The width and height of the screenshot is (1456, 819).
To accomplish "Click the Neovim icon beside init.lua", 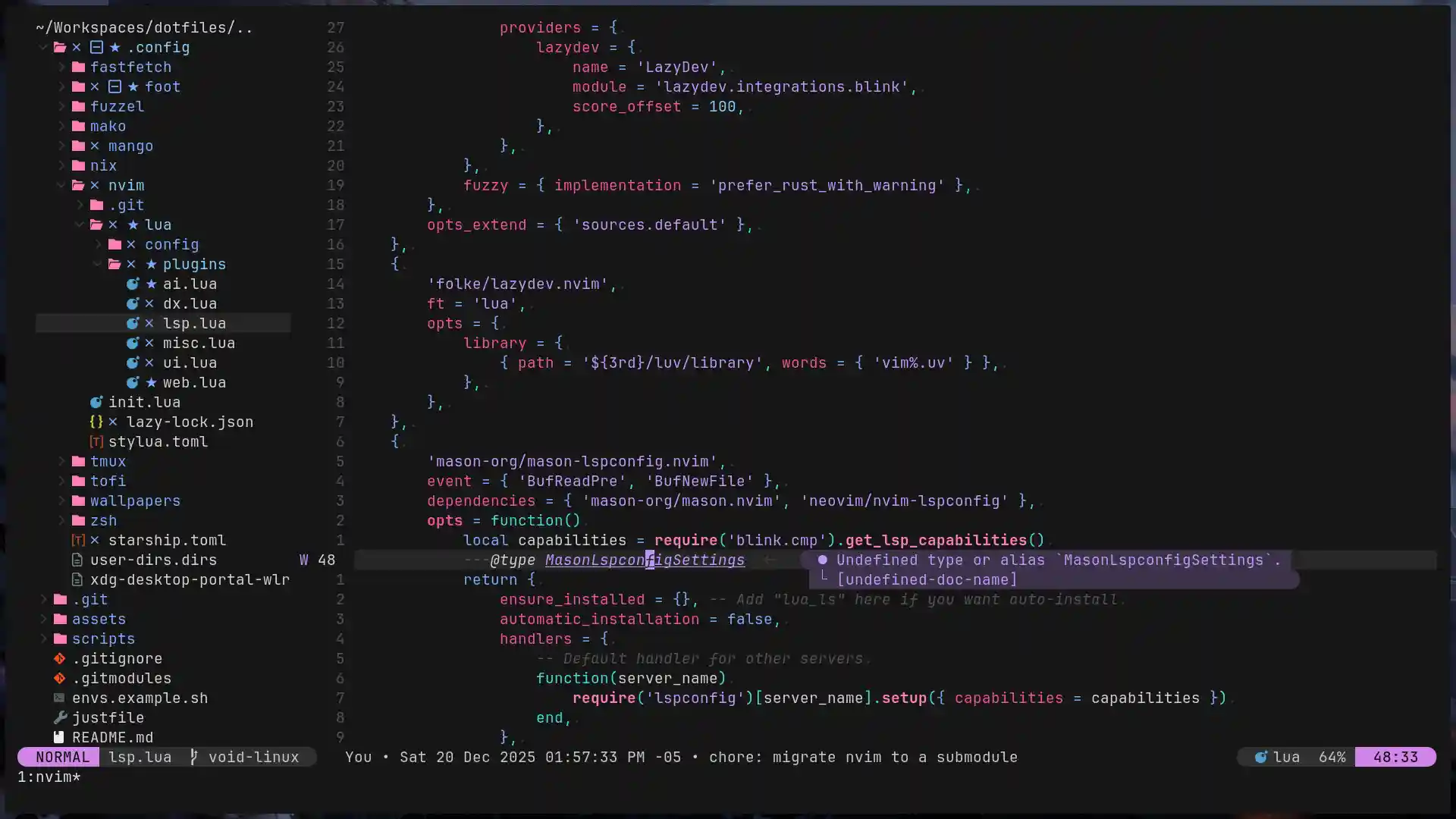I will point(96,403).
